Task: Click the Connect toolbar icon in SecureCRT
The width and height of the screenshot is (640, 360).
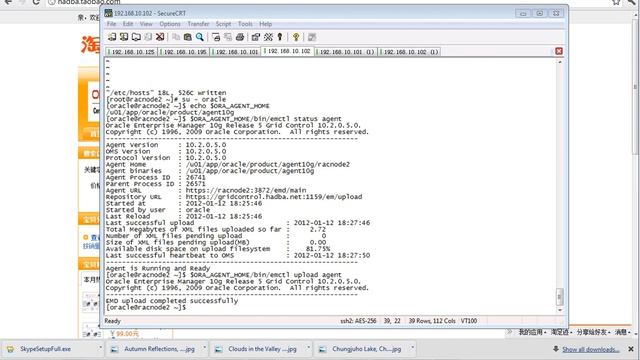Action: [111, 37]
